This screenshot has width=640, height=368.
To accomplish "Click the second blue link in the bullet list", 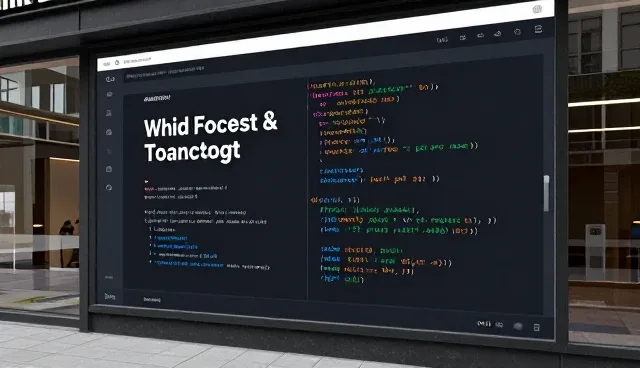I will [177, 246].
